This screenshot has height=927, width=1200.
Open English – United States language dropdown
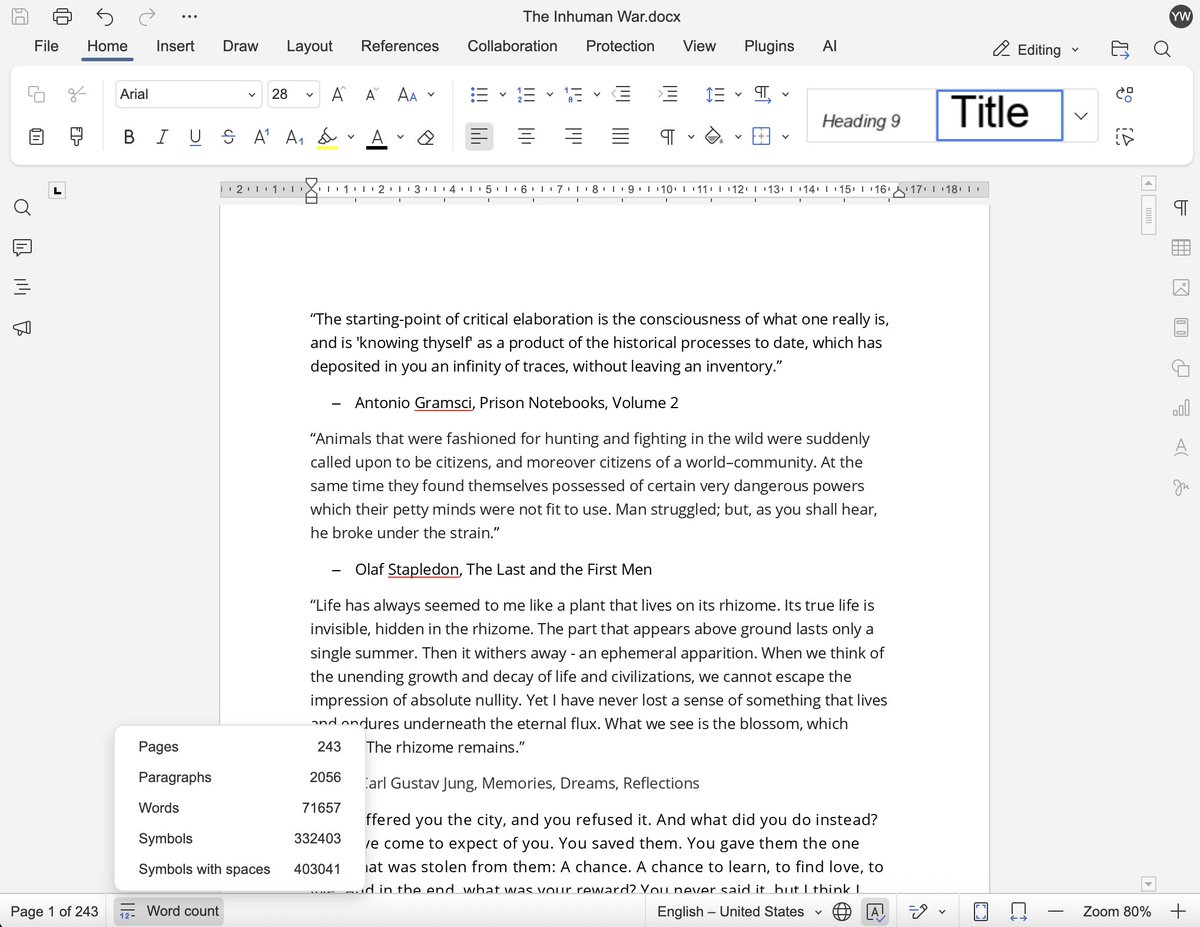click(x=739, y=911)
